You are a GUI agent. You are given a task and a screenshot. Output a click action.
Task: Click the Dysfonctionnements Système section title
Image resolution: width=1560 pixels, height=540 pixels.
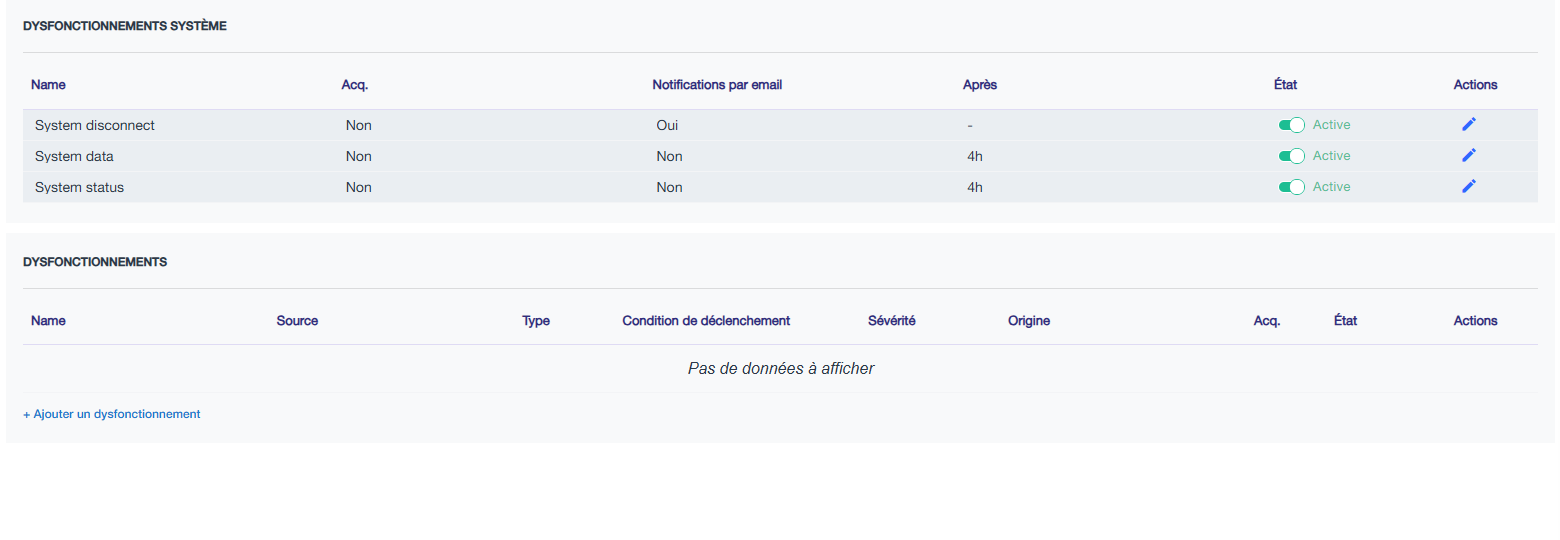tap(125, 26)
